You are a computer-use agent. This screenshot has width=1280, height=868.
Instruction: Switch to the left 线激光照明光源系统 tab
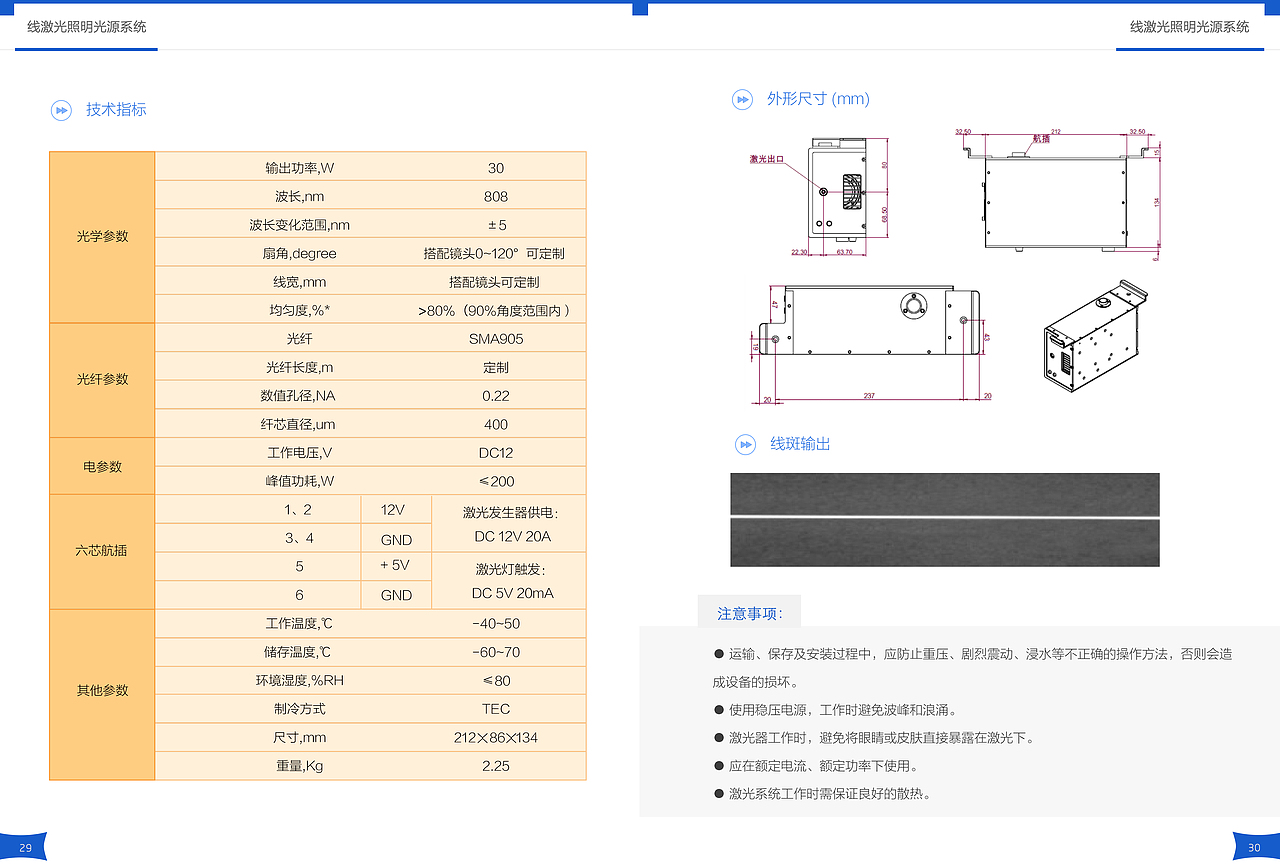(x=86, y=27)
